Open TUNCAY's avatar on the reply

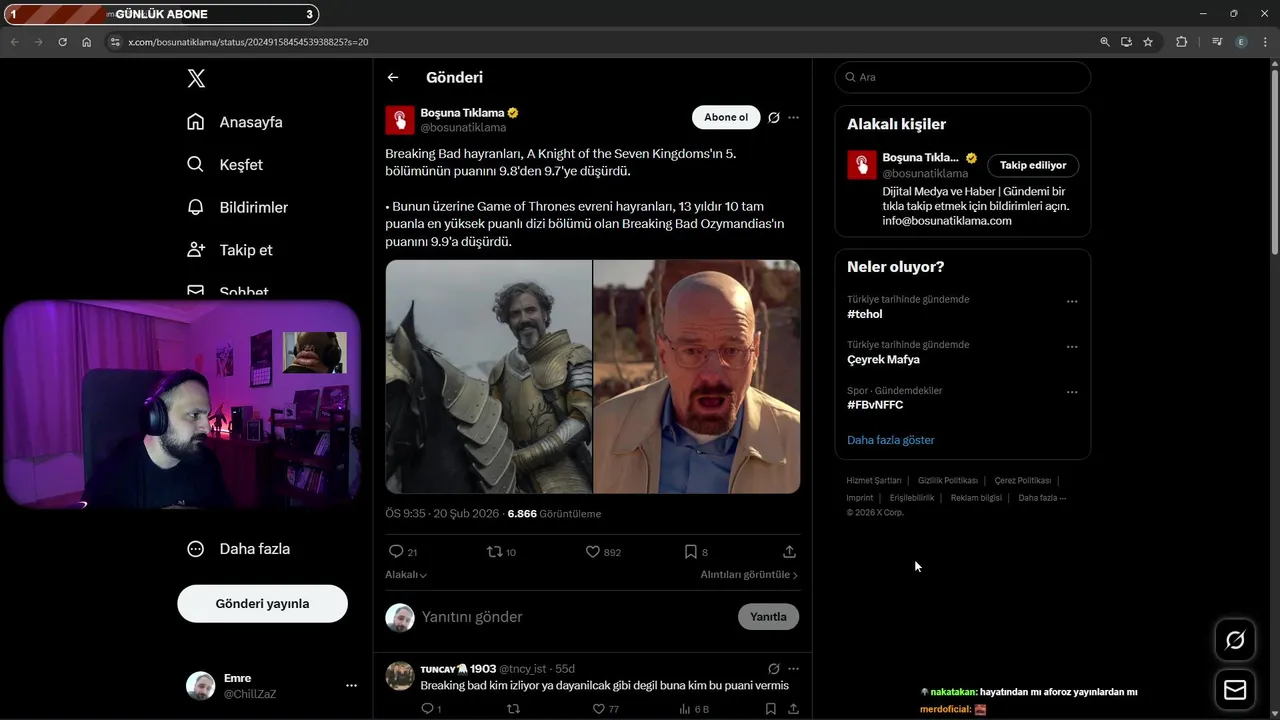point(400,676)
